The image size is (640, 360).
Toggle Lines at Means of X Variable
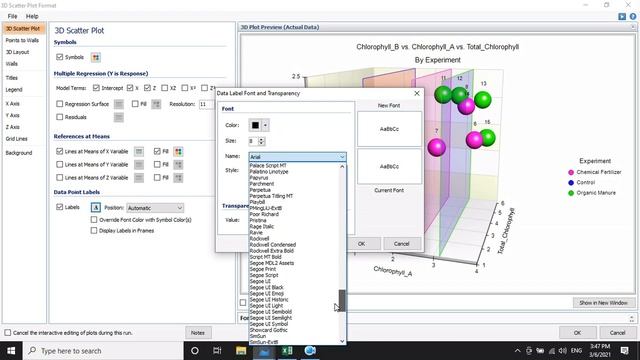click(x=60, y=151)
